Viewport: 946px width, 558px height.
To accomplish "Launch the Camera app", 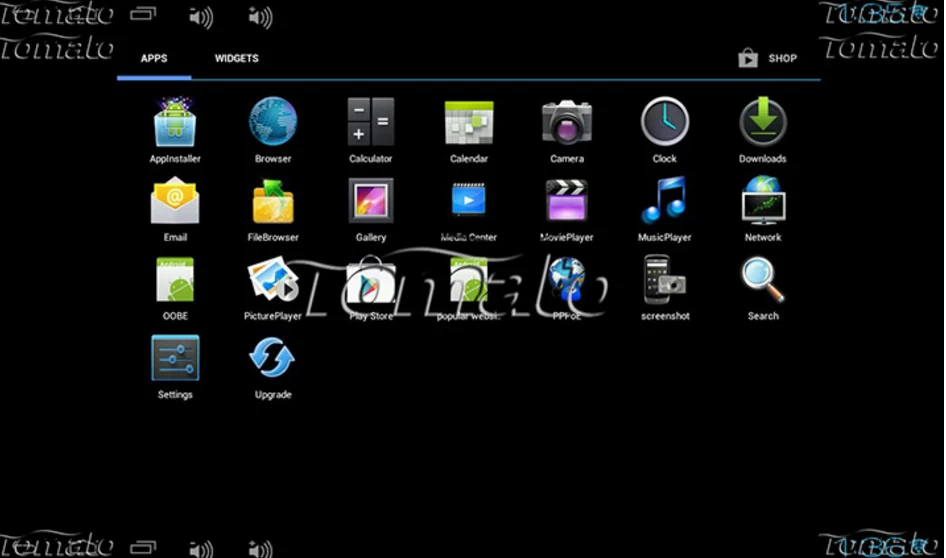I will (567, 122).
